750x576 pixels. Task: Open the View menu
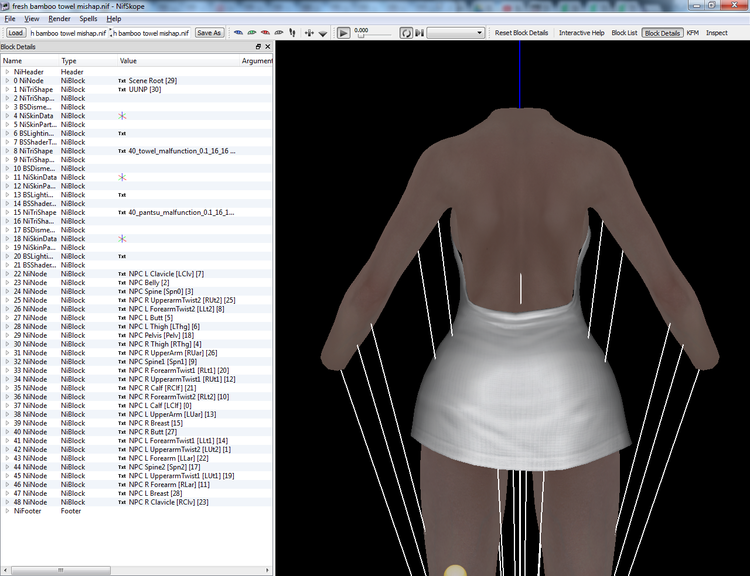[32, 19]
